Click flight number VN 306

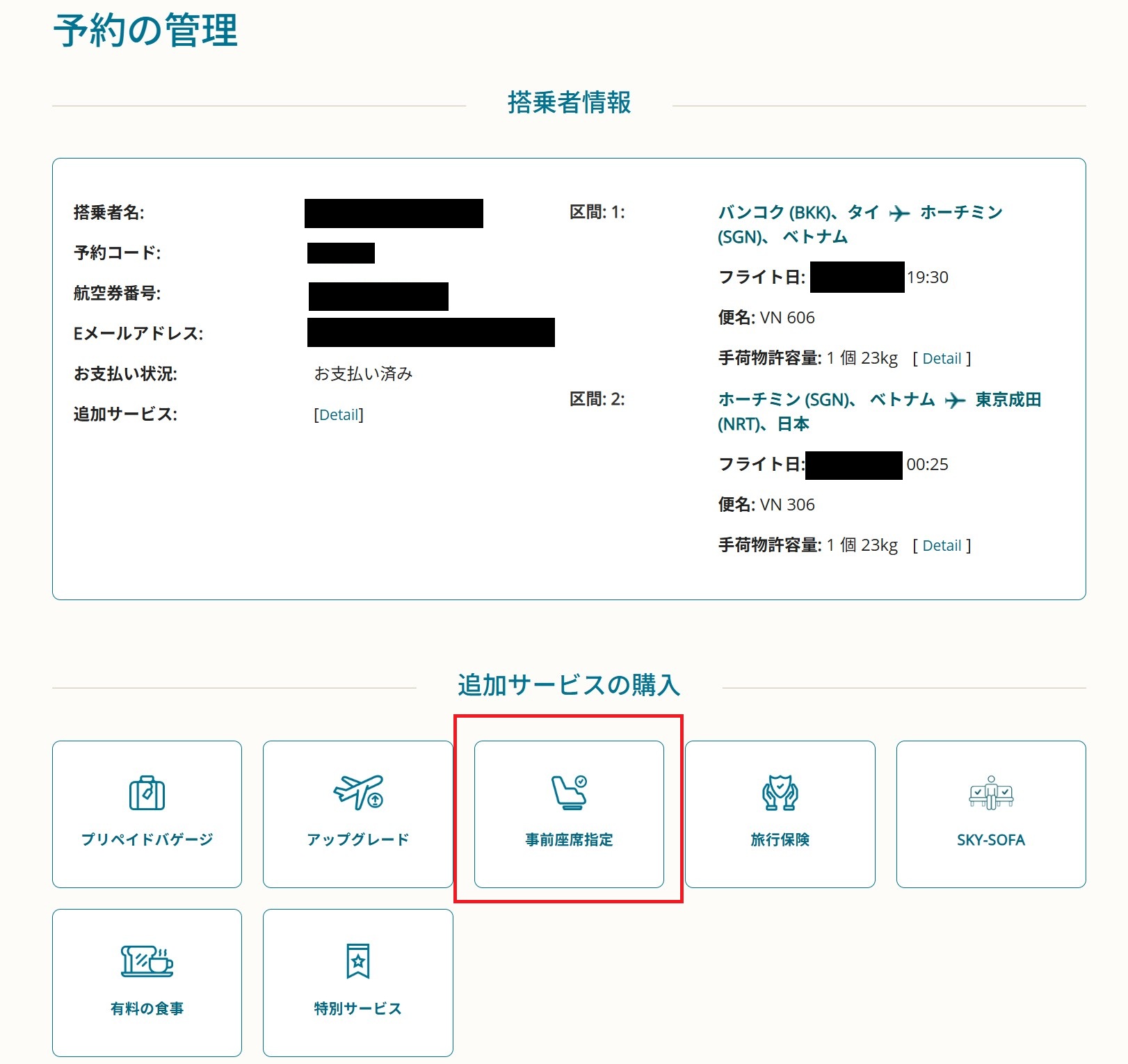coord(787,505)
